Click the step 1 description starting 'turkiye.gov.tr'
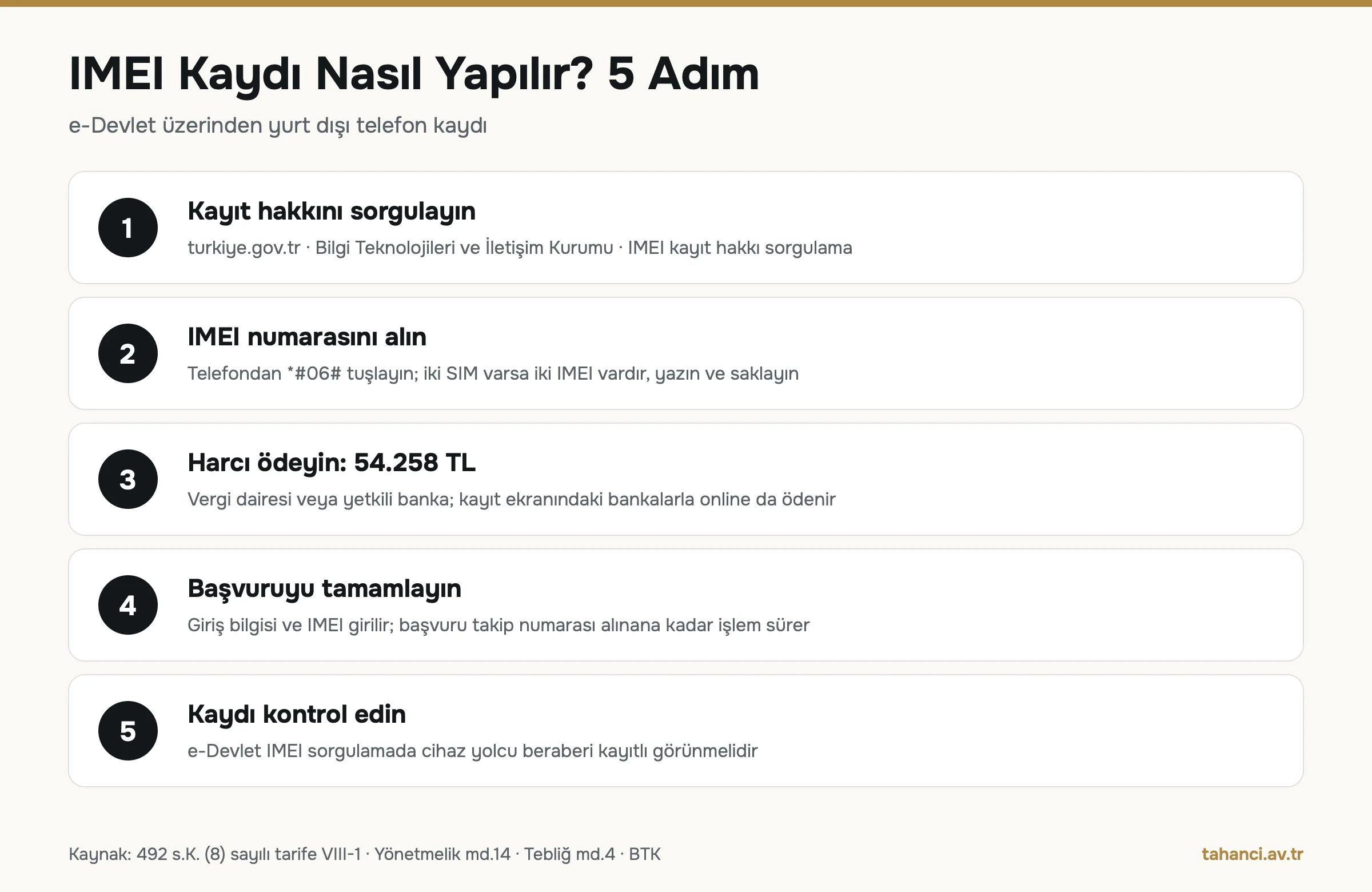The image size is (1372, 892). [520, 248]
